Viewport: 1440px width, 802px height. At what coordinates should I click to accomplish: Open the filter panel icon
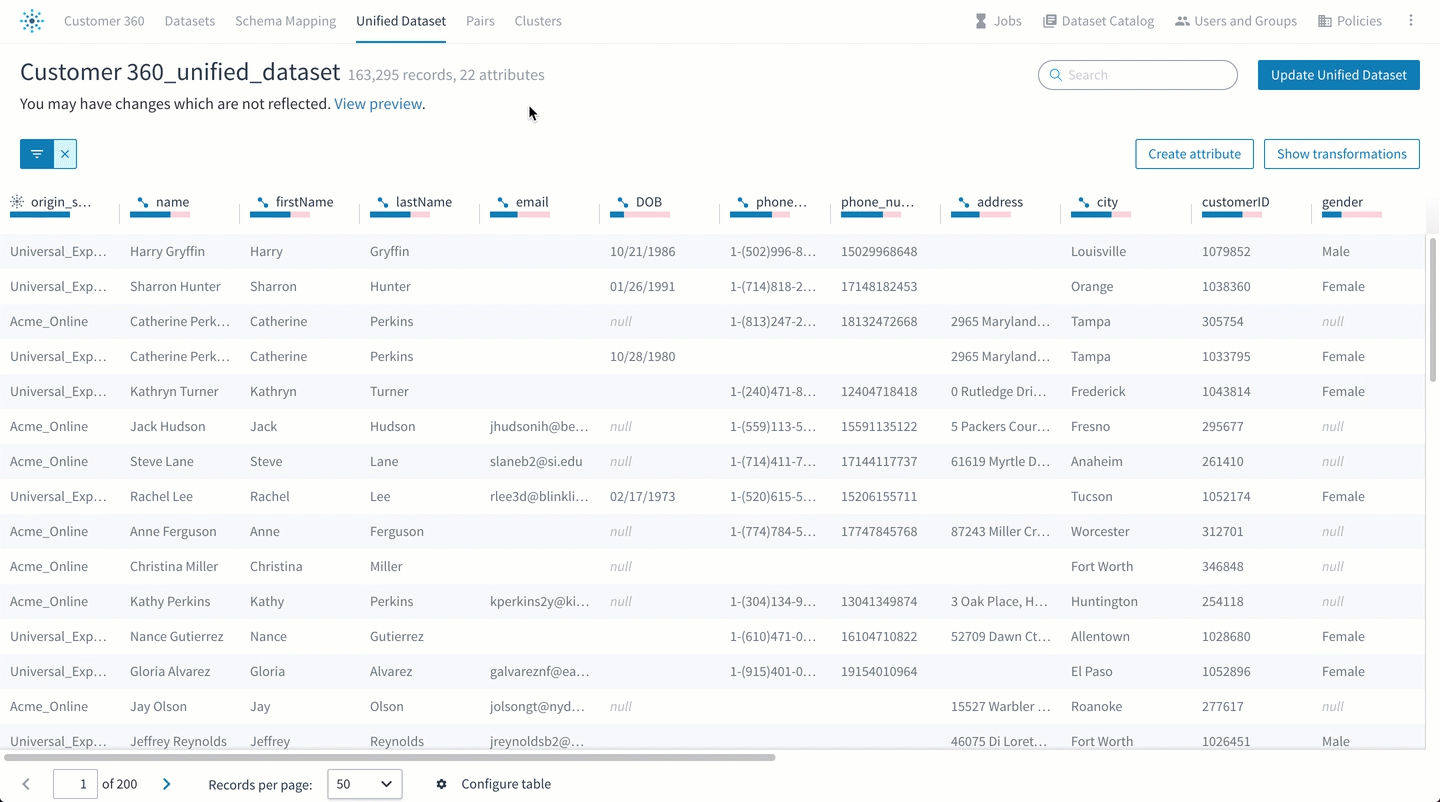tap(37, 154)
